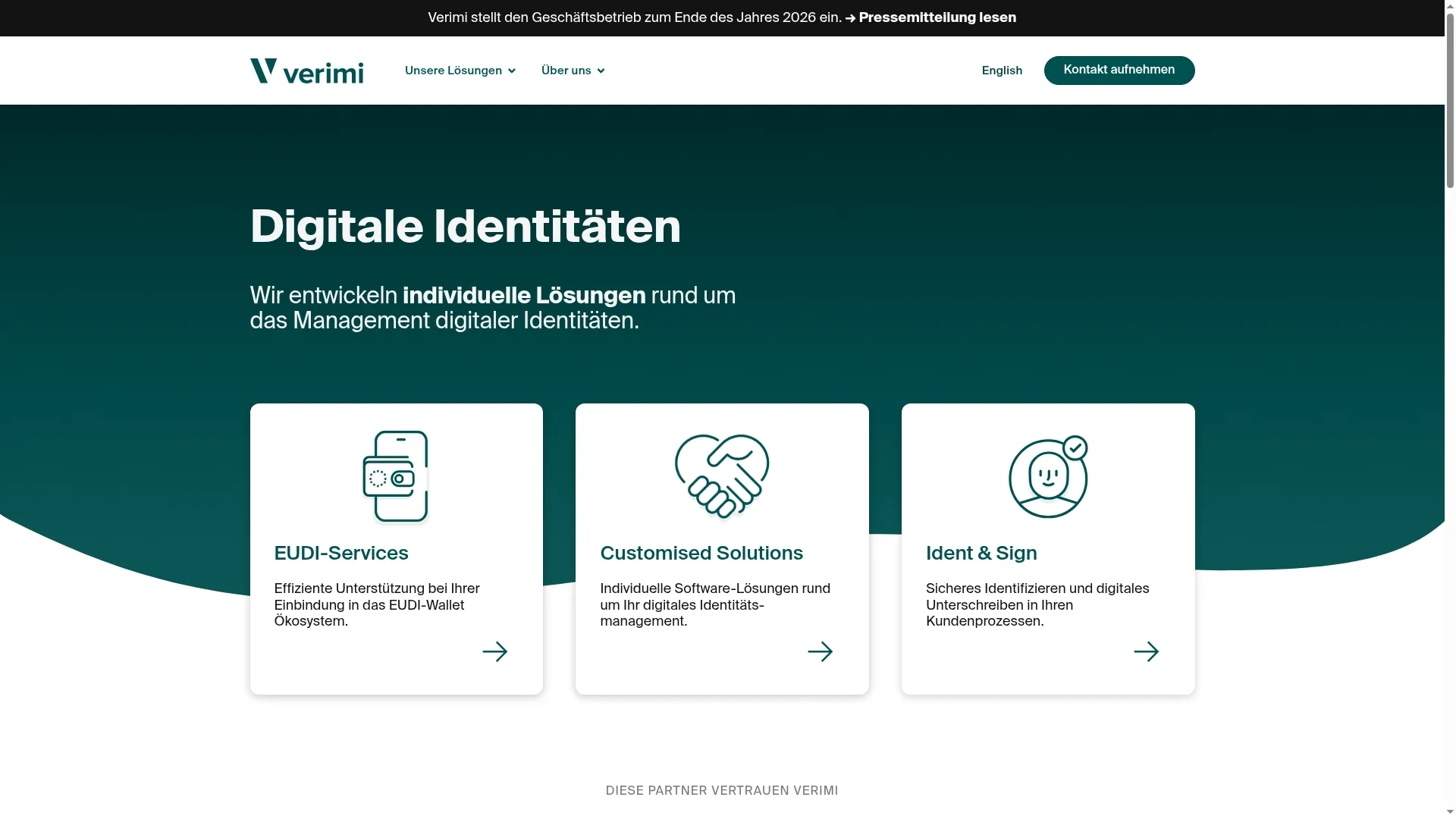Click the EUDI-Wallet Ökosystem description text
Image resolution: width=1456 pixels, height=819 pixels.
377,605
